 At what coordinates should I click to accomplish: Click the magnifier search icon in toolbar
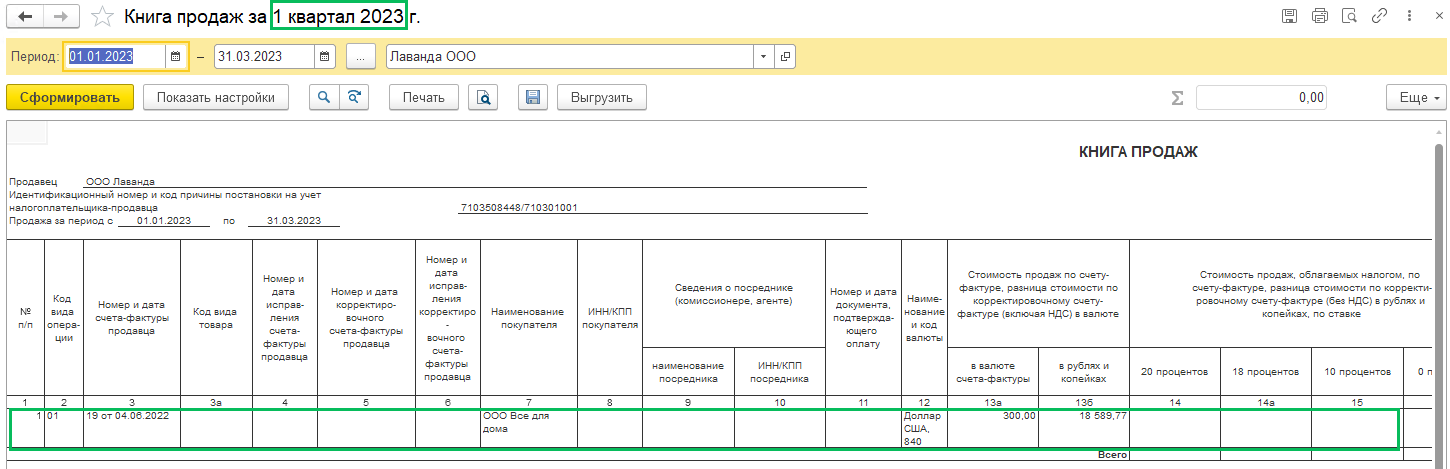(x=324, y=97)
